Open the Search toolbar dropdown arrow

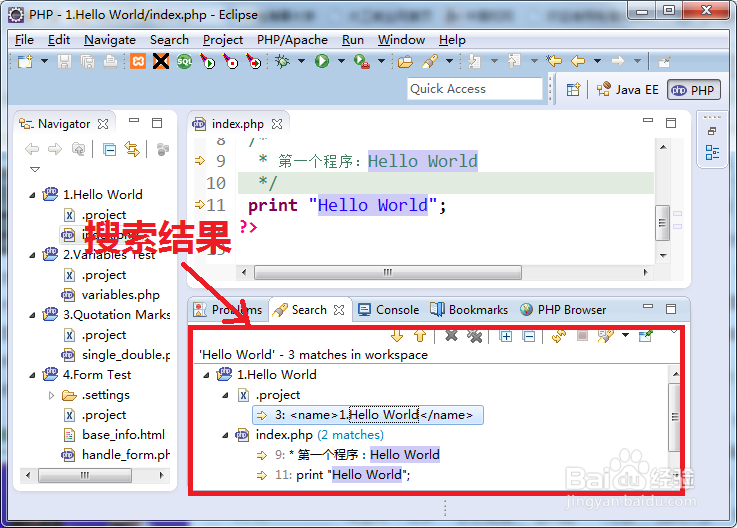tap(449, 61)
